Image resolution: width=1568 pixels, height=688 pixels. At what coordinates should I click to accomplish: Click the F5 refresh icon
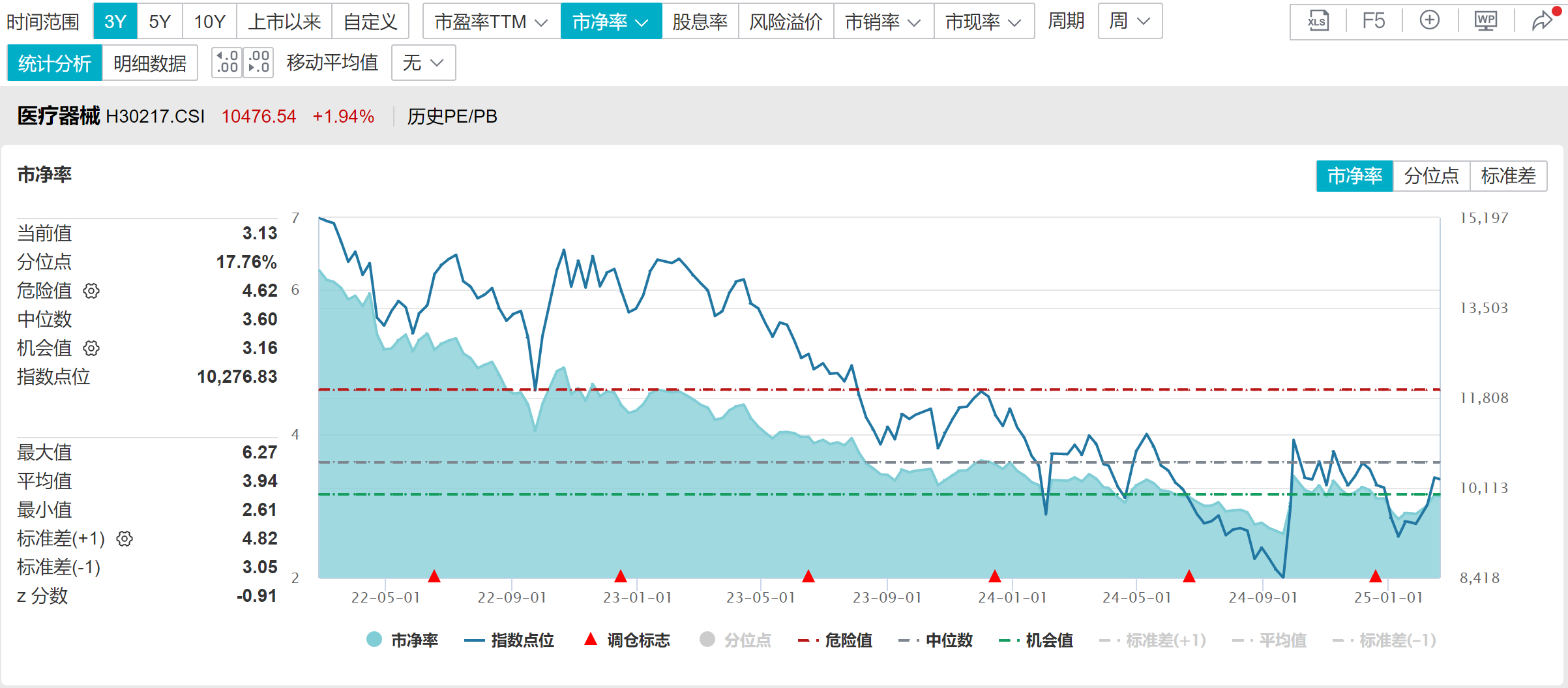(1373, 22)
